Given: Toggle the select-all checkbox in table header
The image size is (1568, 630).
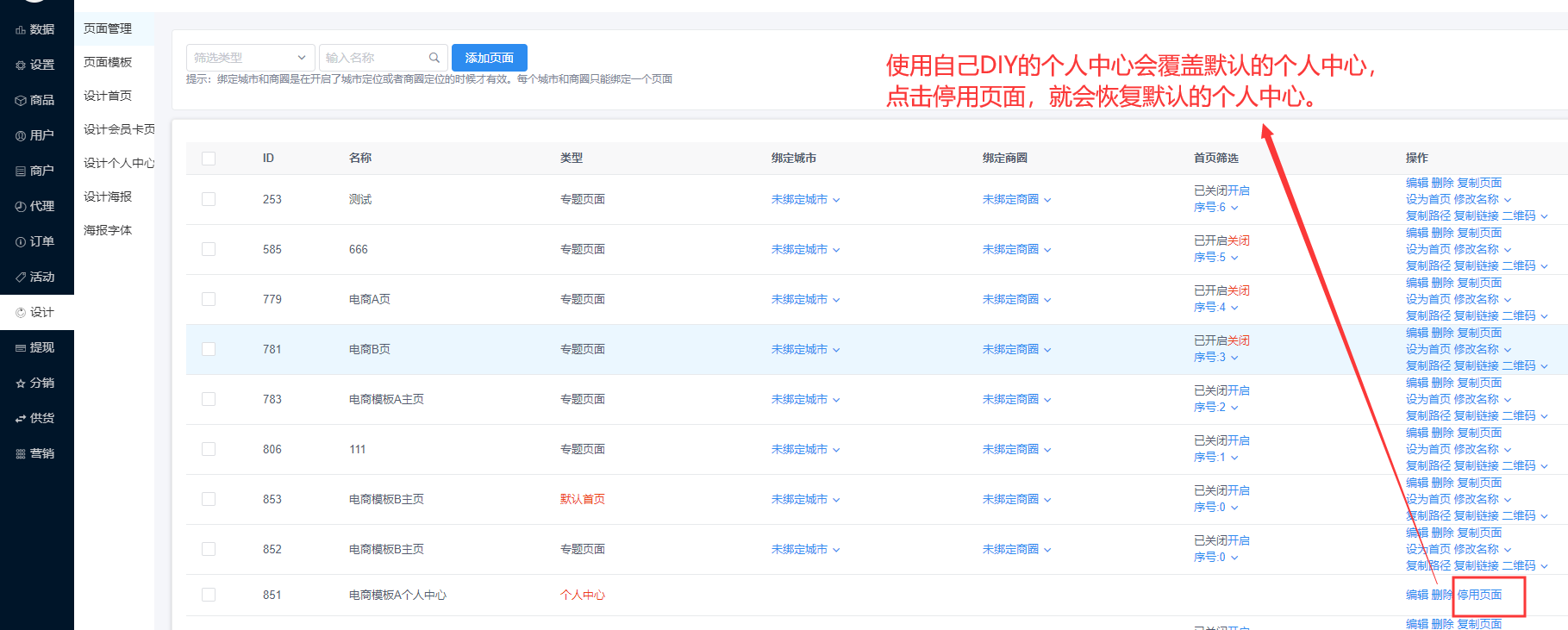Looking at the screenshot, I should pos(209,159).
